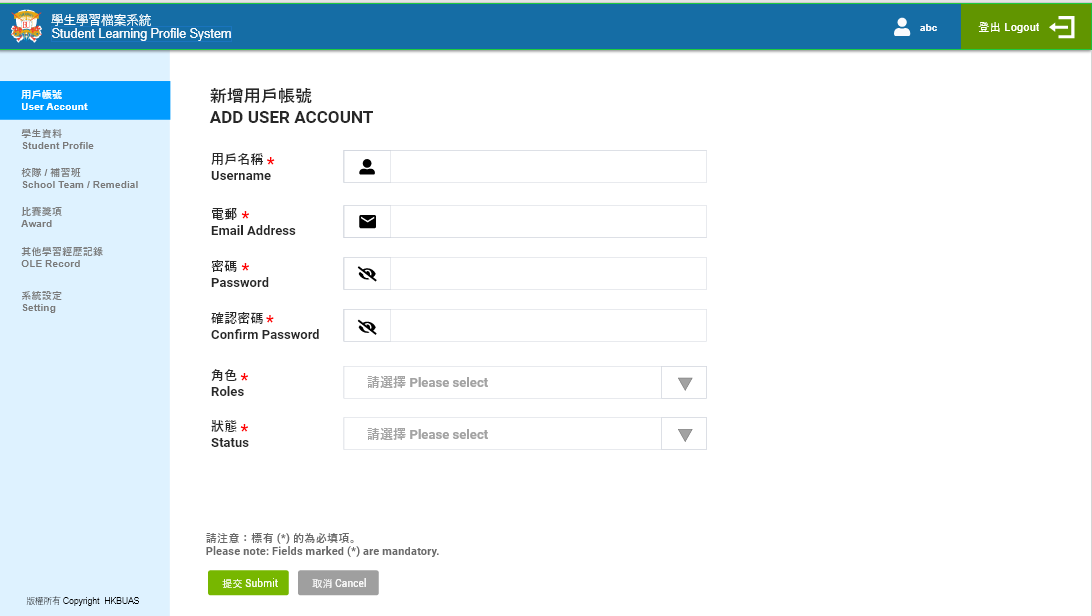Click the person icon beside Username field

(x=367, y=167)
